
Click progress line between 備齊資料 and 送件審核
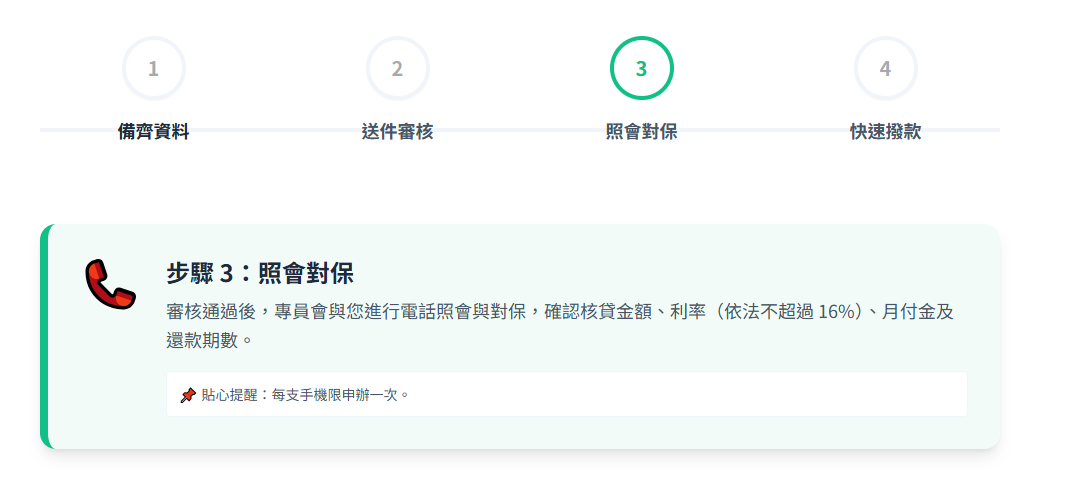tap(275, 130)
